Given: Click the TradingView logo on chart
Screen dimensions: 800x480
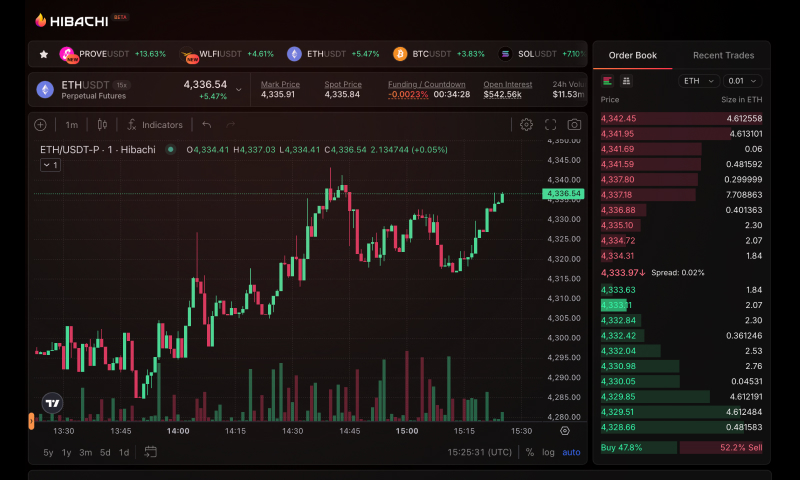Looking at the screenshot, I should coord(52,403).
